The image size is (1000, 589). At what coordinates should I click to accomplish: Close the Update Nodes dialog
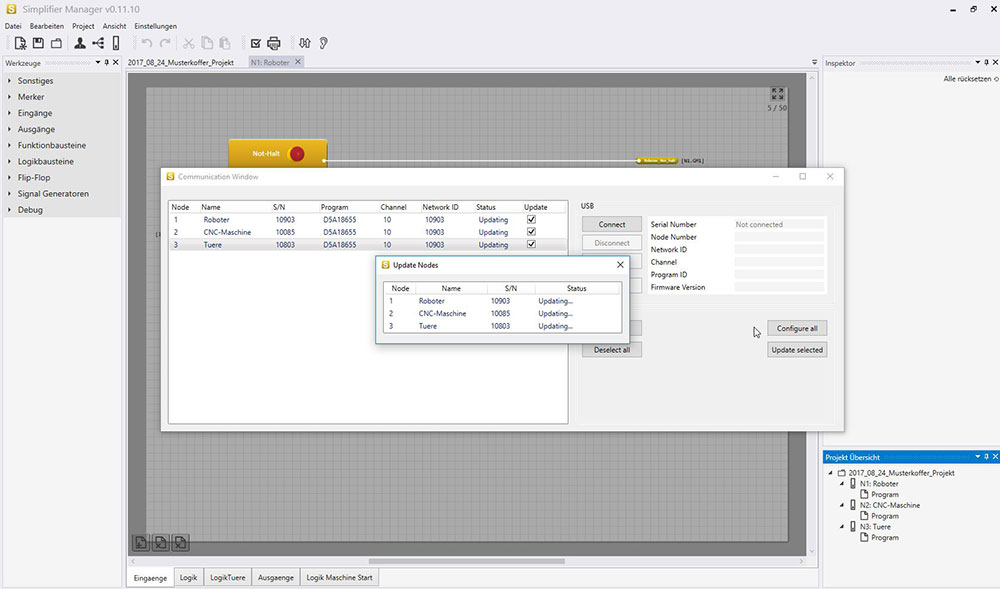click(620, 265)
